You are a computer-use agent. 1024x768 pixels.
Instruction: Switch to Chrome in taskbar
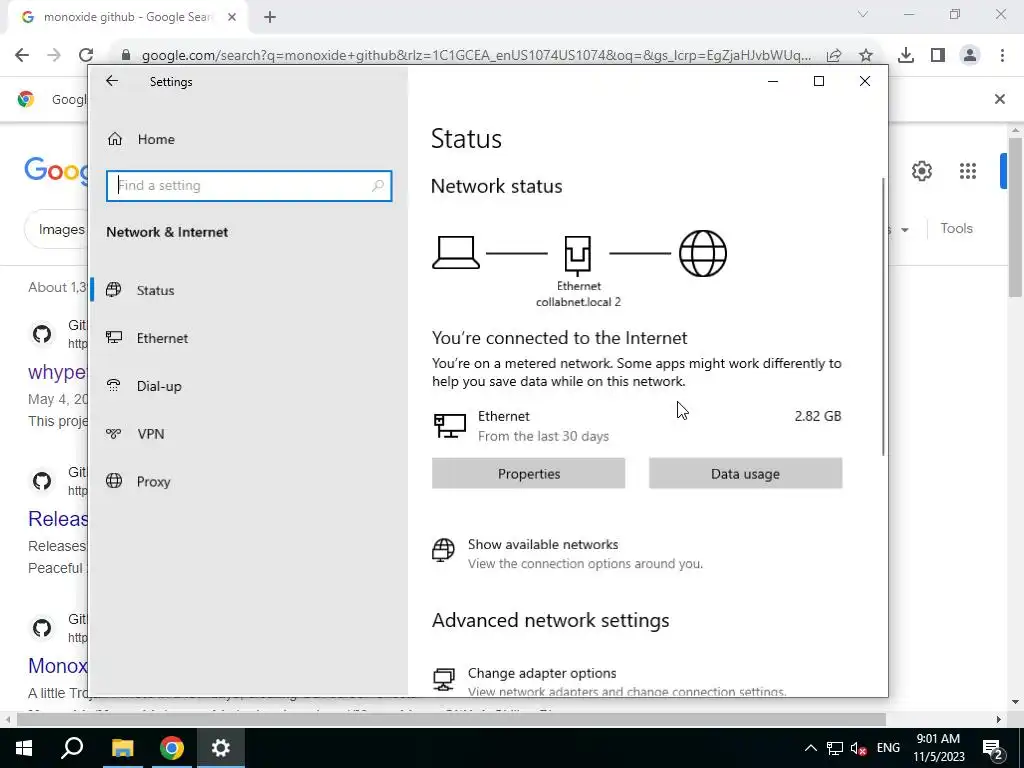172,748
